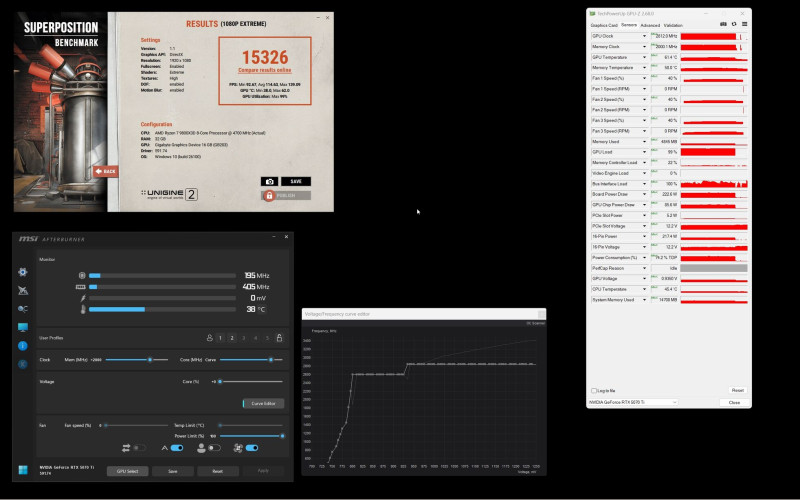Click the Windows logo icon in Afterburner
The height and width of the screenshot is (500, 800).
pyautogui.click(x=23, y=470)
